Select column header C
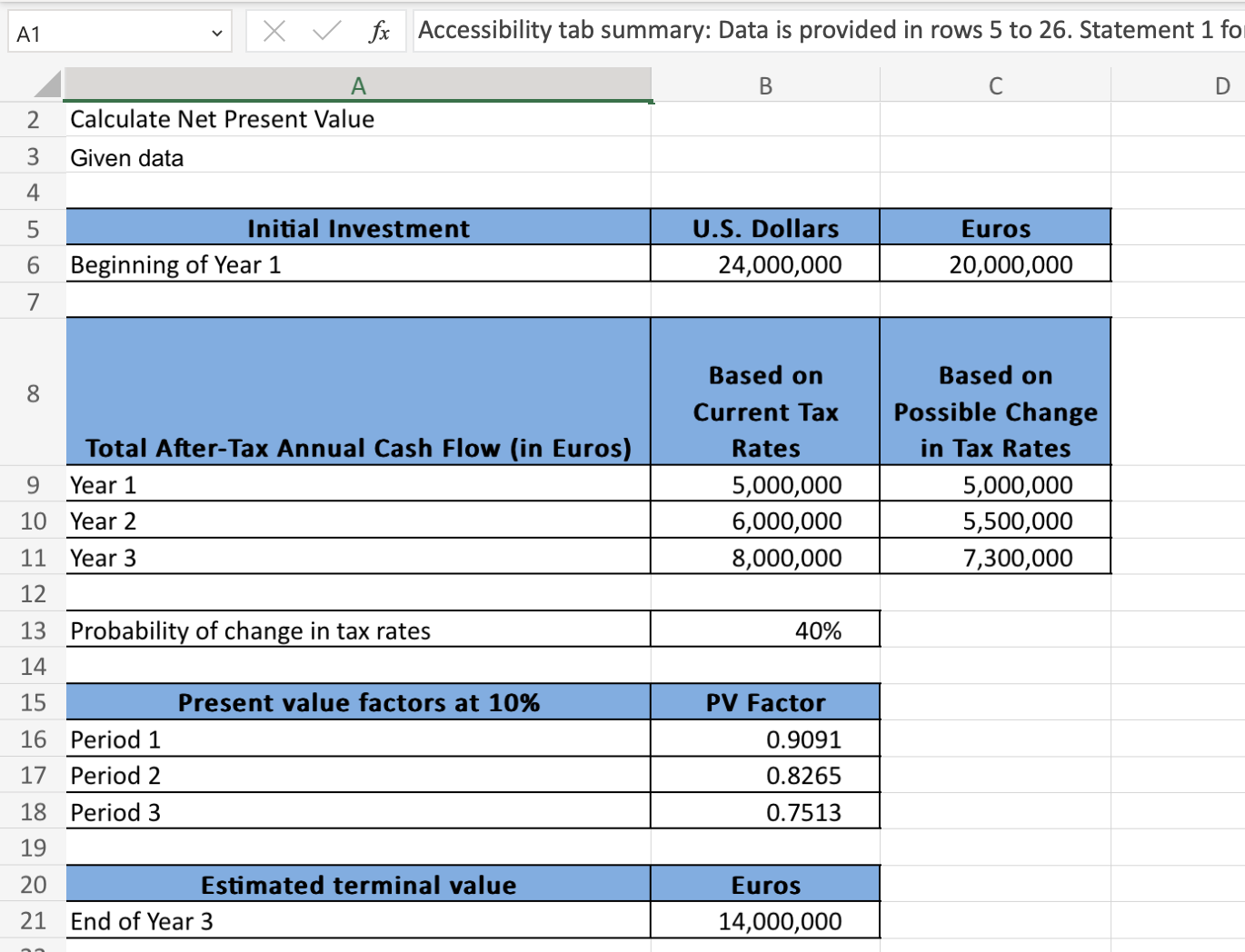 point(995,84)
